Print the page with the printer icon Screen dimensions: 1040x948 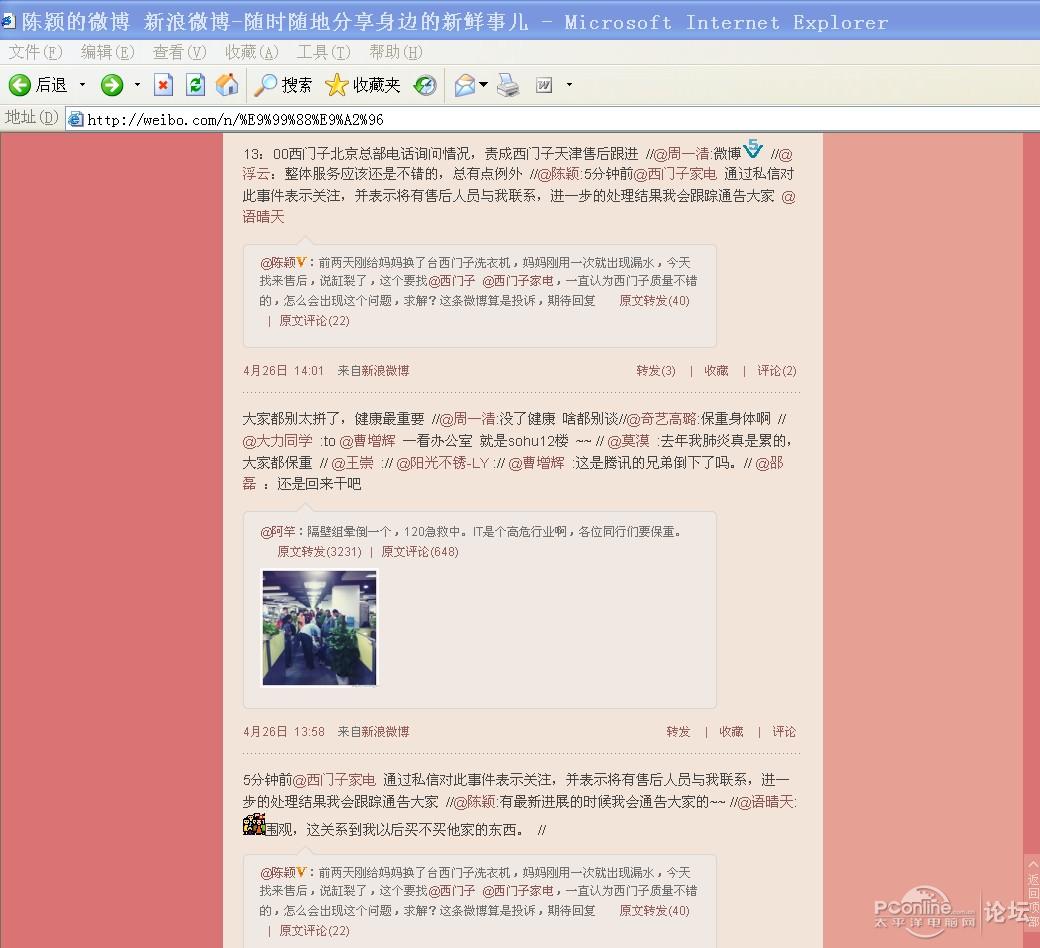coord(508,85)
